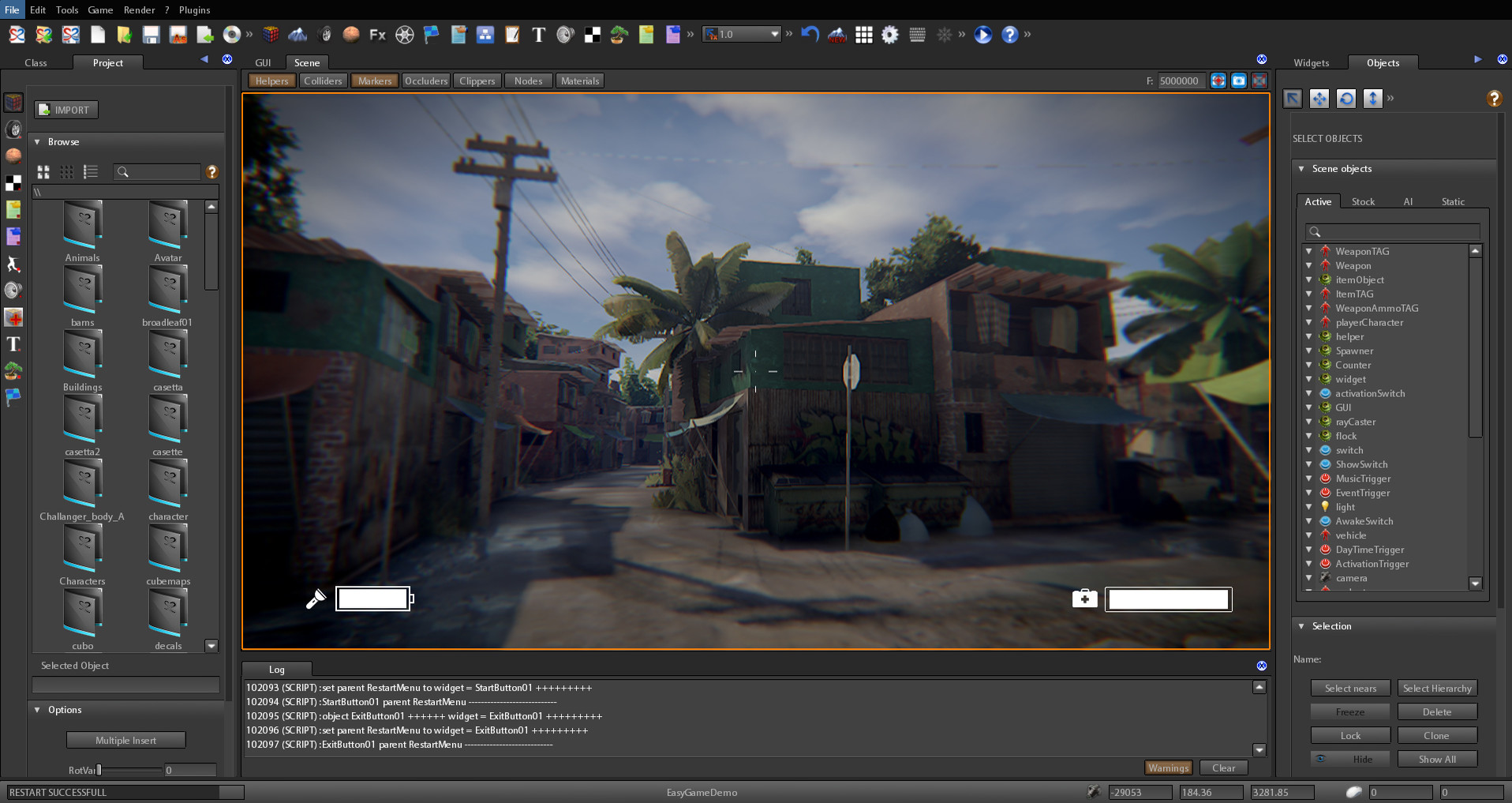The width and height of the screenshot is (1512, 803).
Task: Enable the Colliders display filter
Action: 323,80
